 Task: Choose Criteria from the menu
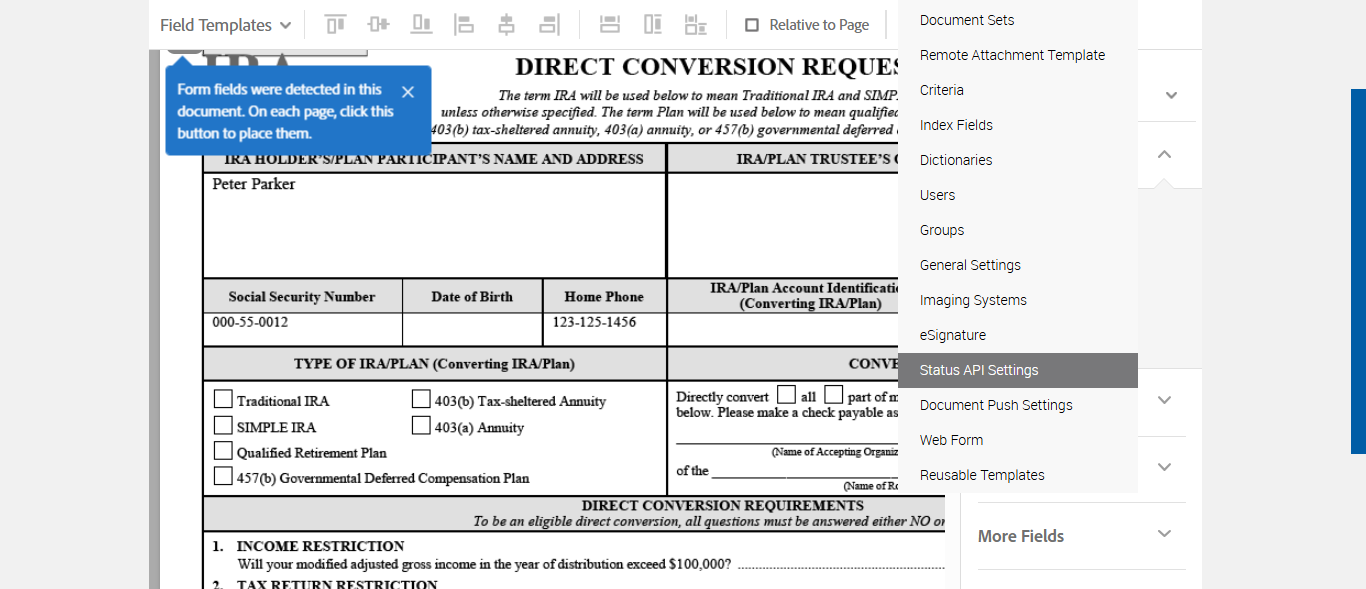(1018, 90)
